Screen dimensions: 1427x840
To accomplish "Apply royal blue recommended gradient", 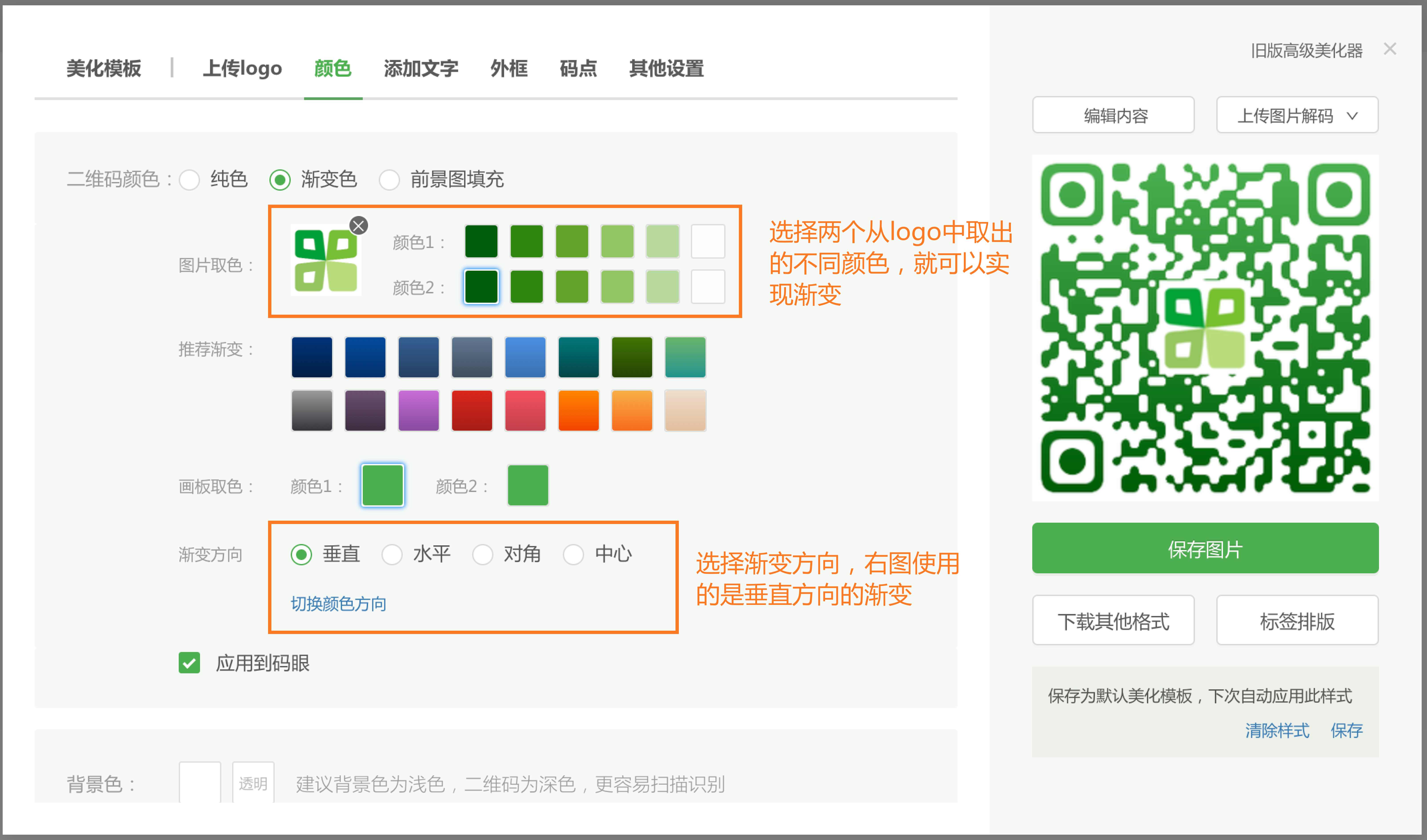I will point(365,357).
